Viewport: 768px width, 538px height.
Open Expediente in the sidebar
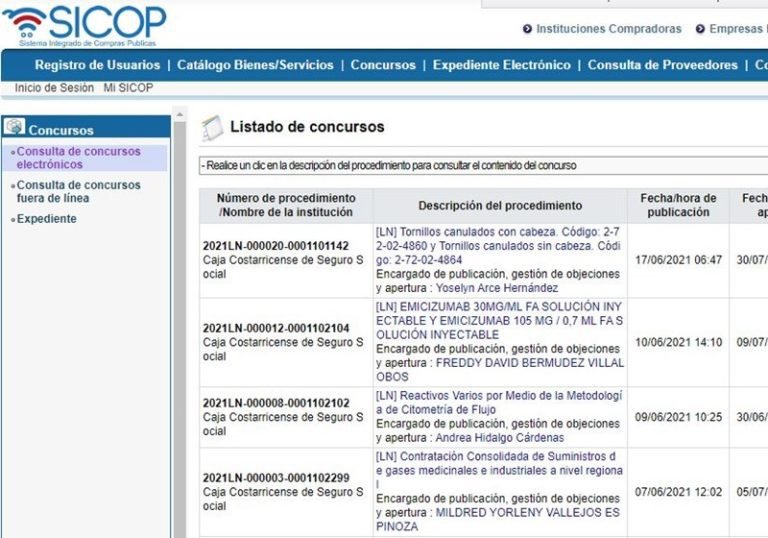[47, 219]
